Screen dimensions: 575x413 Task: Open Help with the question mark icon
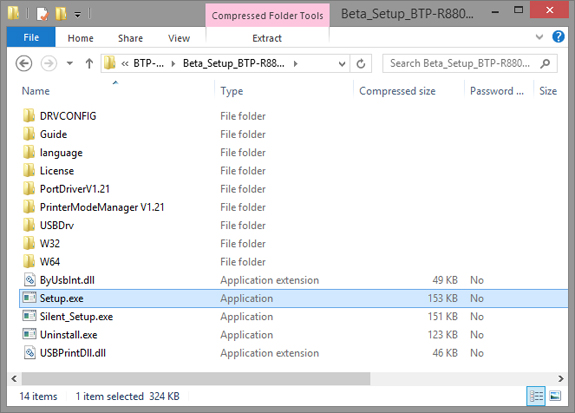tap(558, 37)
